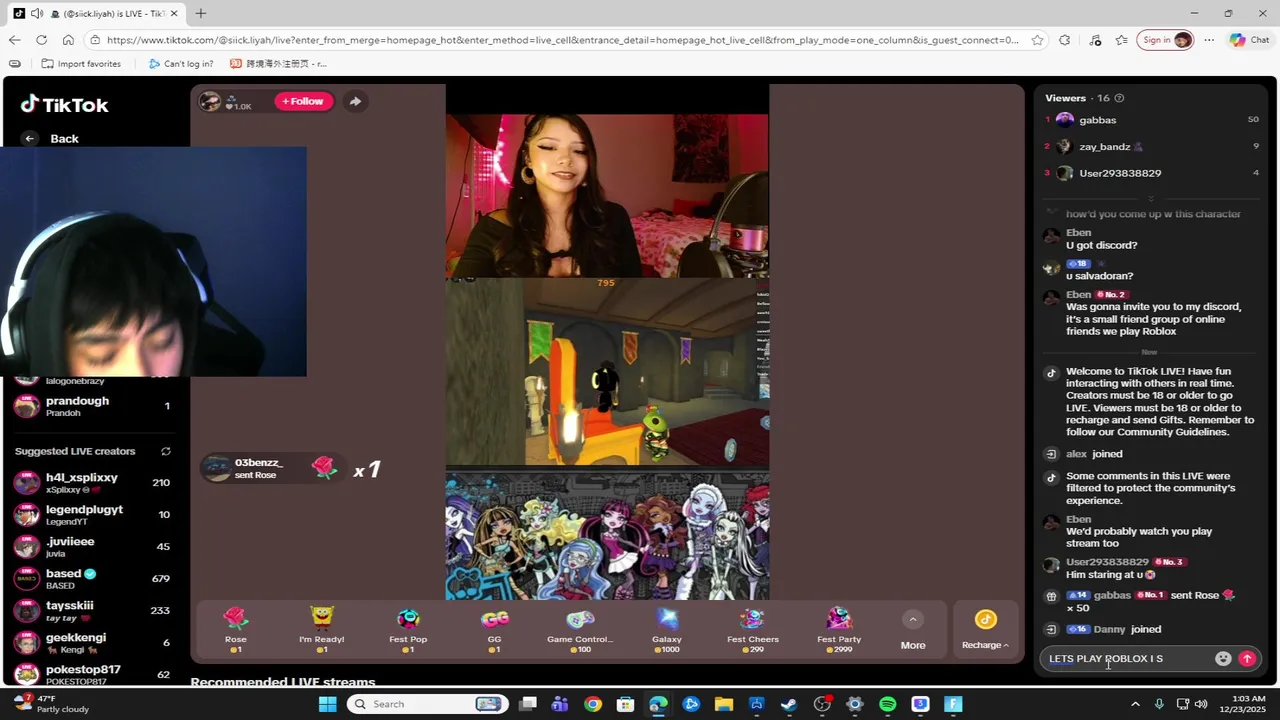This screenshot has height=720, width=1280.
Task: Send the GG gift
Action: pyautogui.click(x=494, y=629)
